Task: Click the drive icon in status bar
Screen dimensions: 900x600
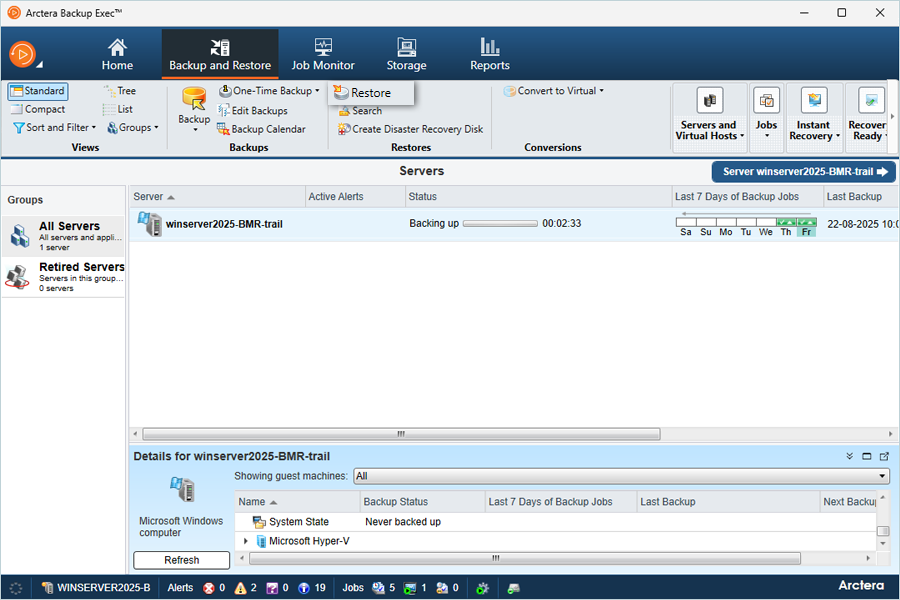Action: [514, 588]
